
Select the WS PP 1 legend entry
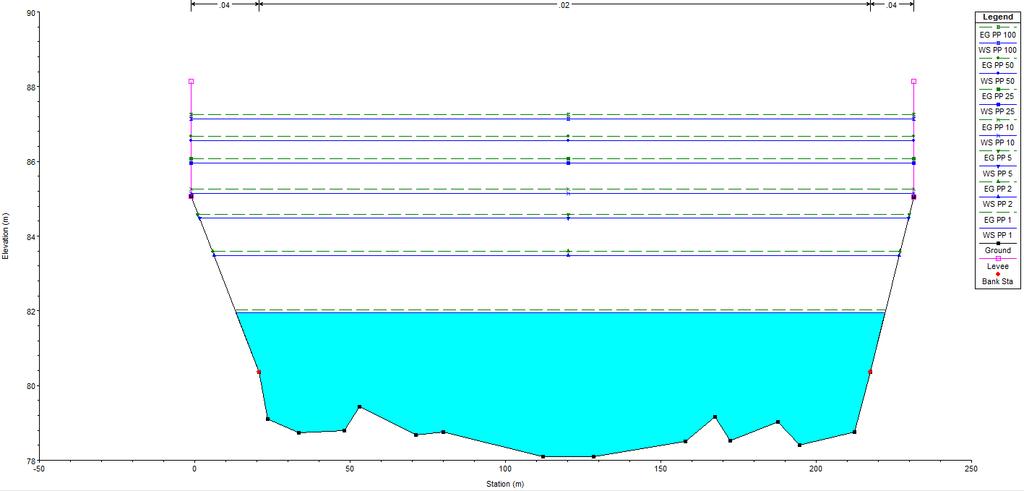997,236
